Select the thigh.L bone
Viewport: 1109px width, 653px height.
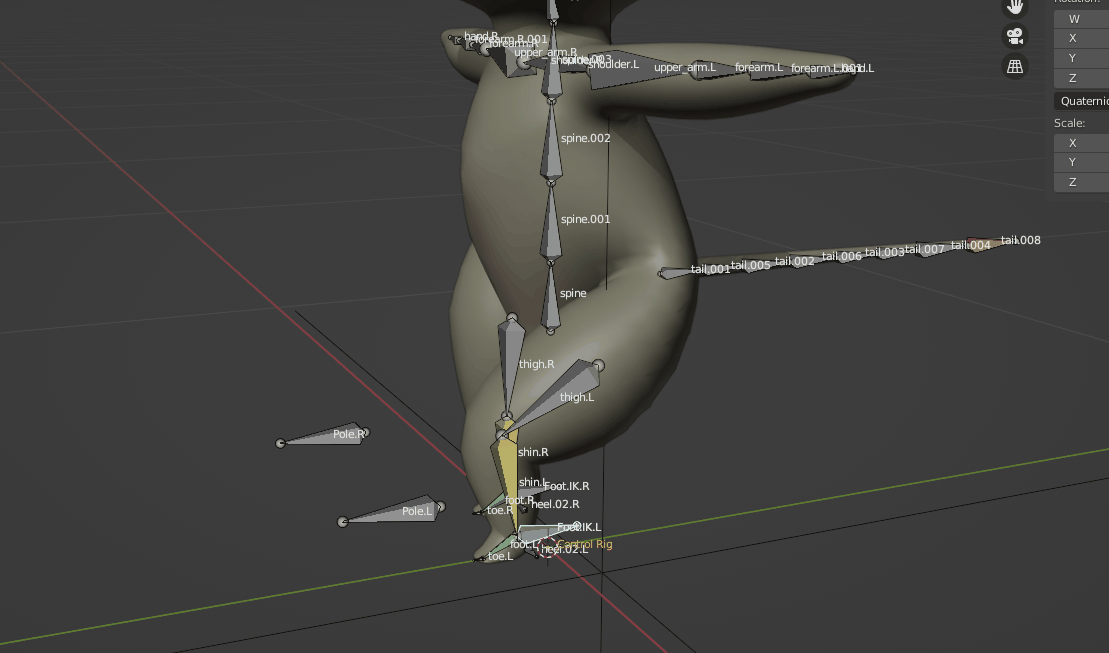click(562, 395)
